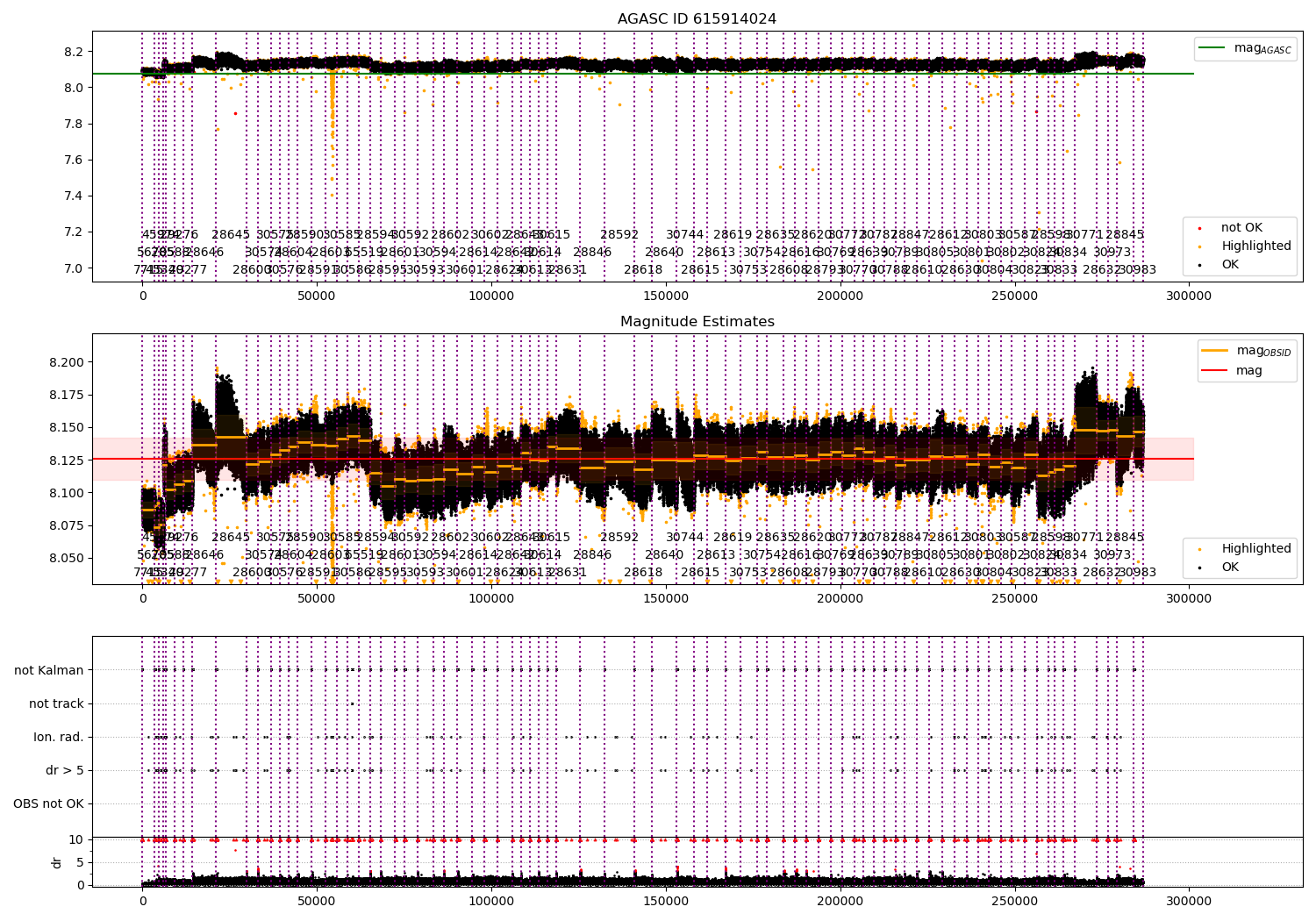Screen dimensions: 1316x921
Task: Click "Highlighted" legend entry in top plot
Action: pyautogui.click(x=1256, y=246)
